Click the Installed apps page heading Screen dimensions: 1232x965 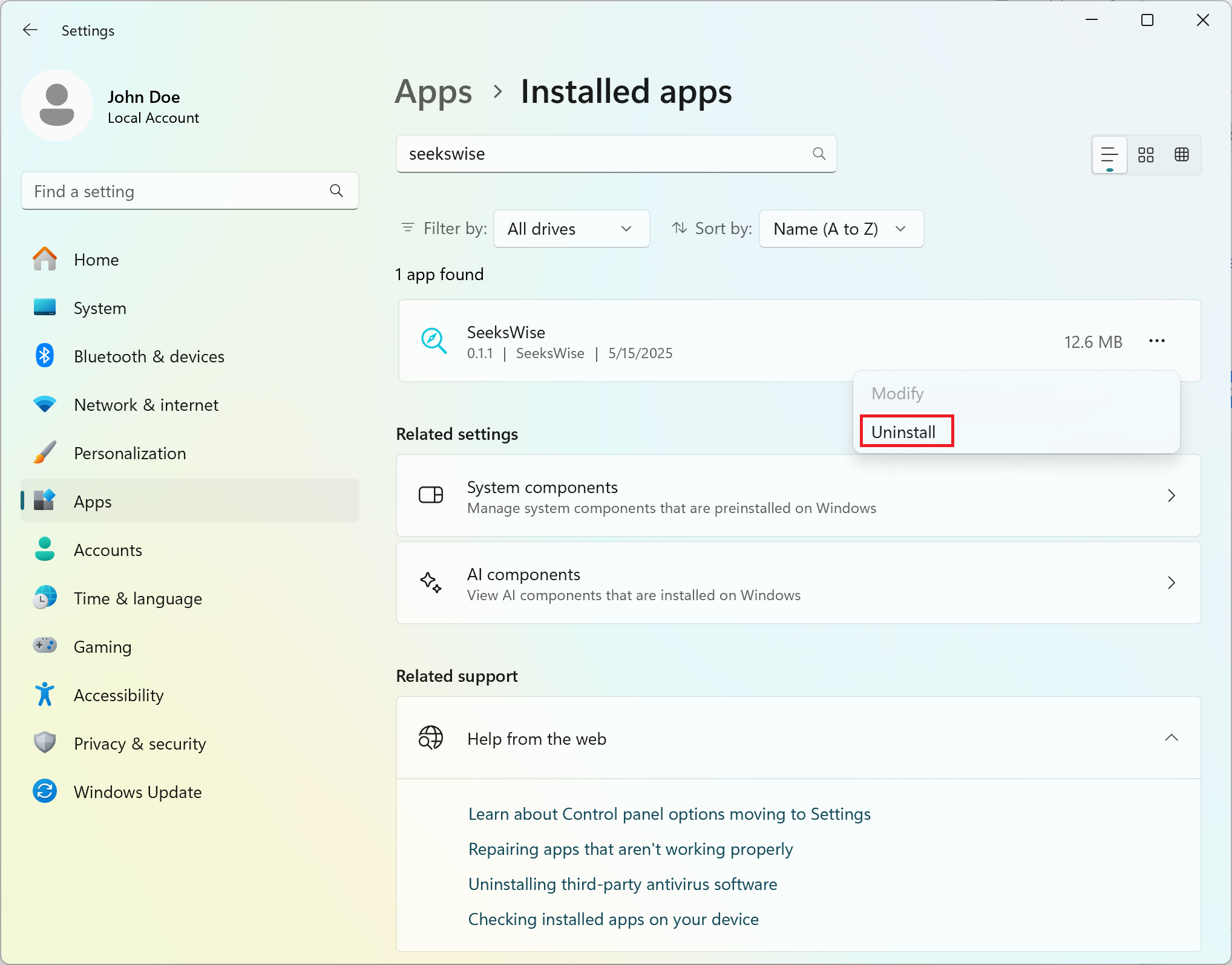pyautogui.click(x=626, y=92)
